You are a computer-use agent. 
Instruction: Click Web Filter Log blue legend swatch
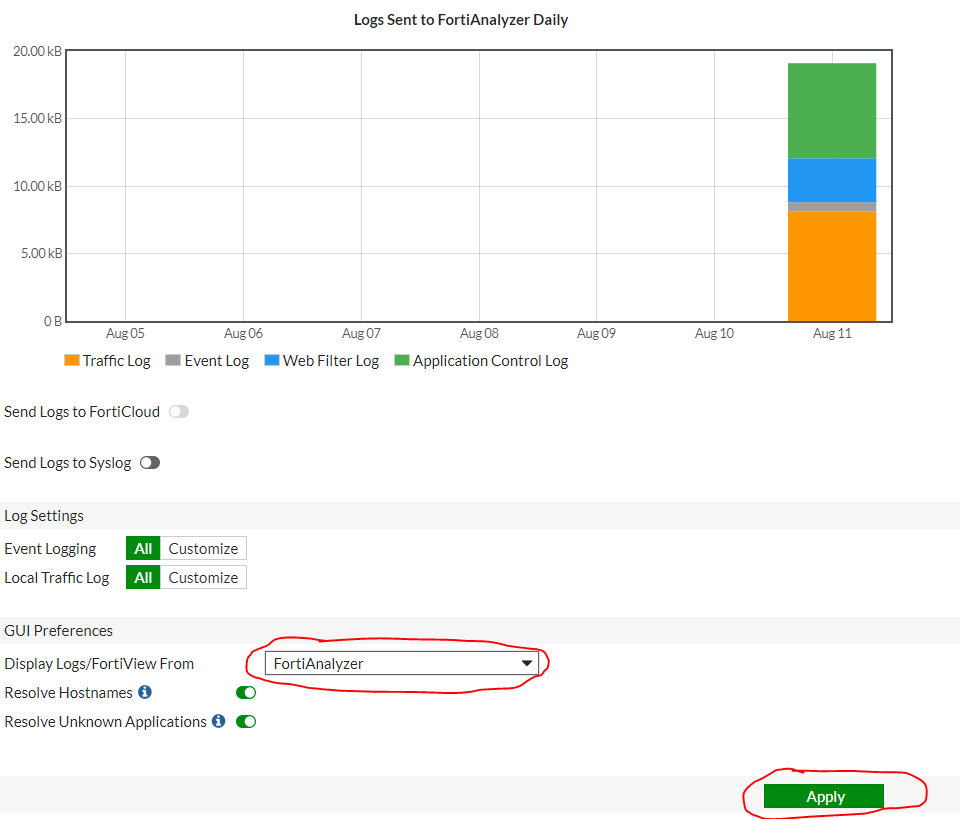pos(272,360)
